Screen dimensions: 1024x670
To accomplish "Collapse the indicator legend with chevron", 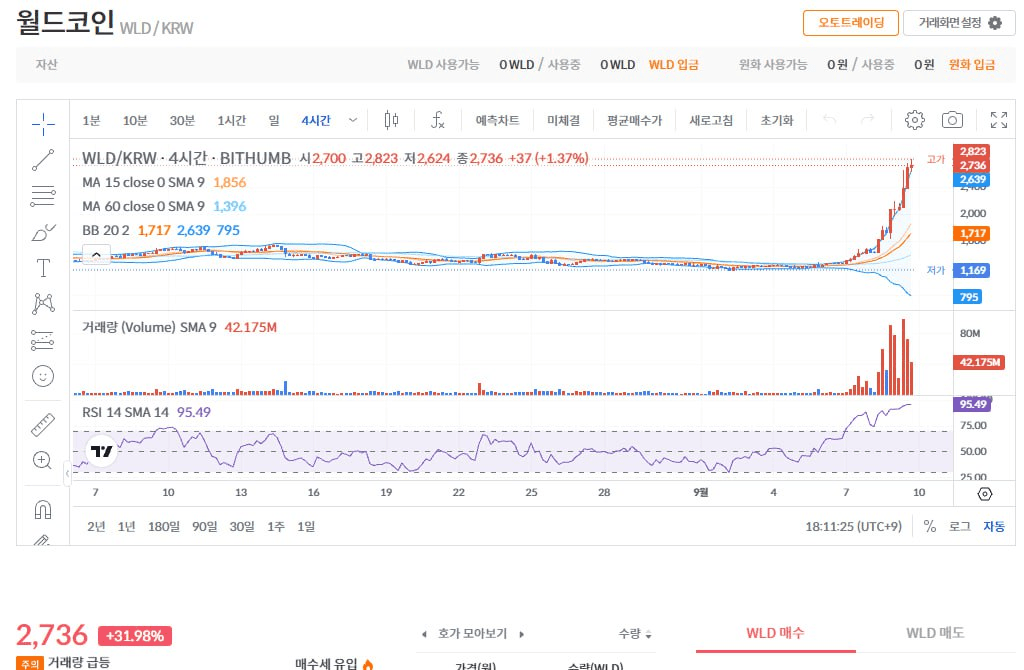I will [x=96, y=255].
